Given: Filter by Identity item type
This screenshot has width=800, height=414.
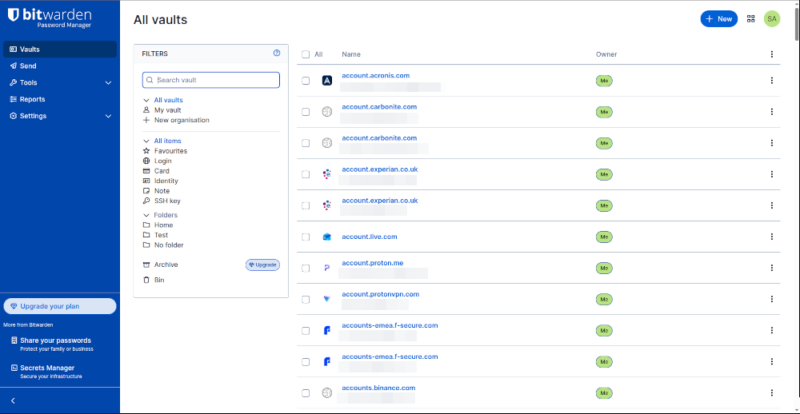Looking at the screenshot, I should tap(166, 181).
